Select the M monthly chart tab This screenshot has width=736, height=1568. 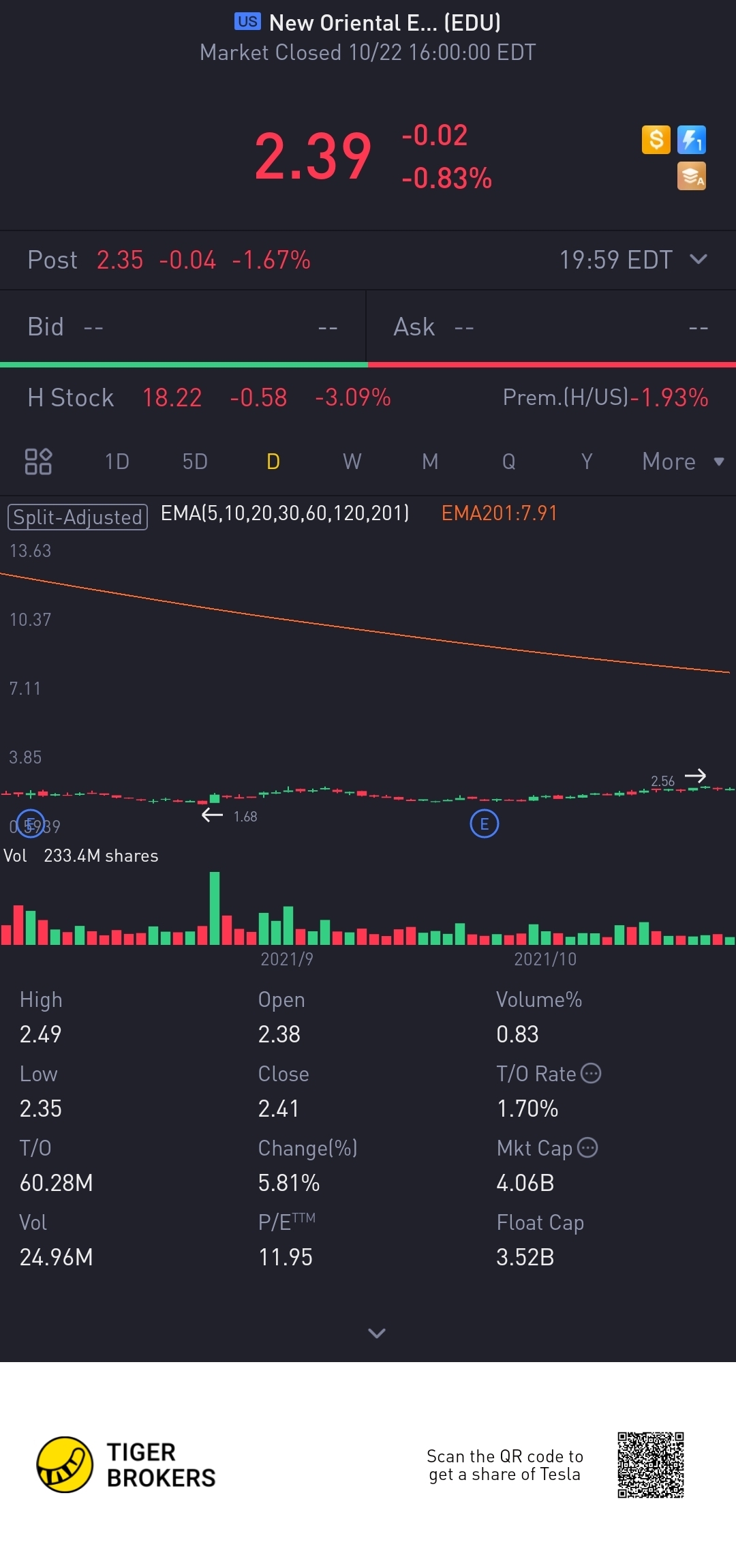pos(430,462)
